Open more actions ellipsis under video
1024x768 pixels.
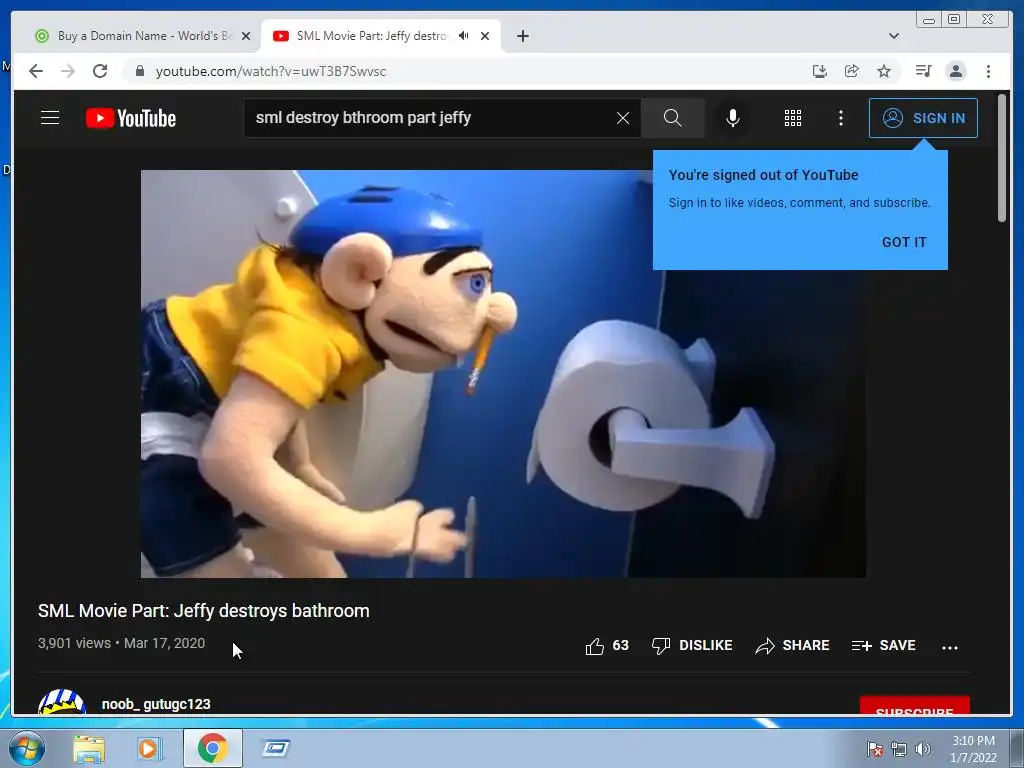(x=950, y=647)
